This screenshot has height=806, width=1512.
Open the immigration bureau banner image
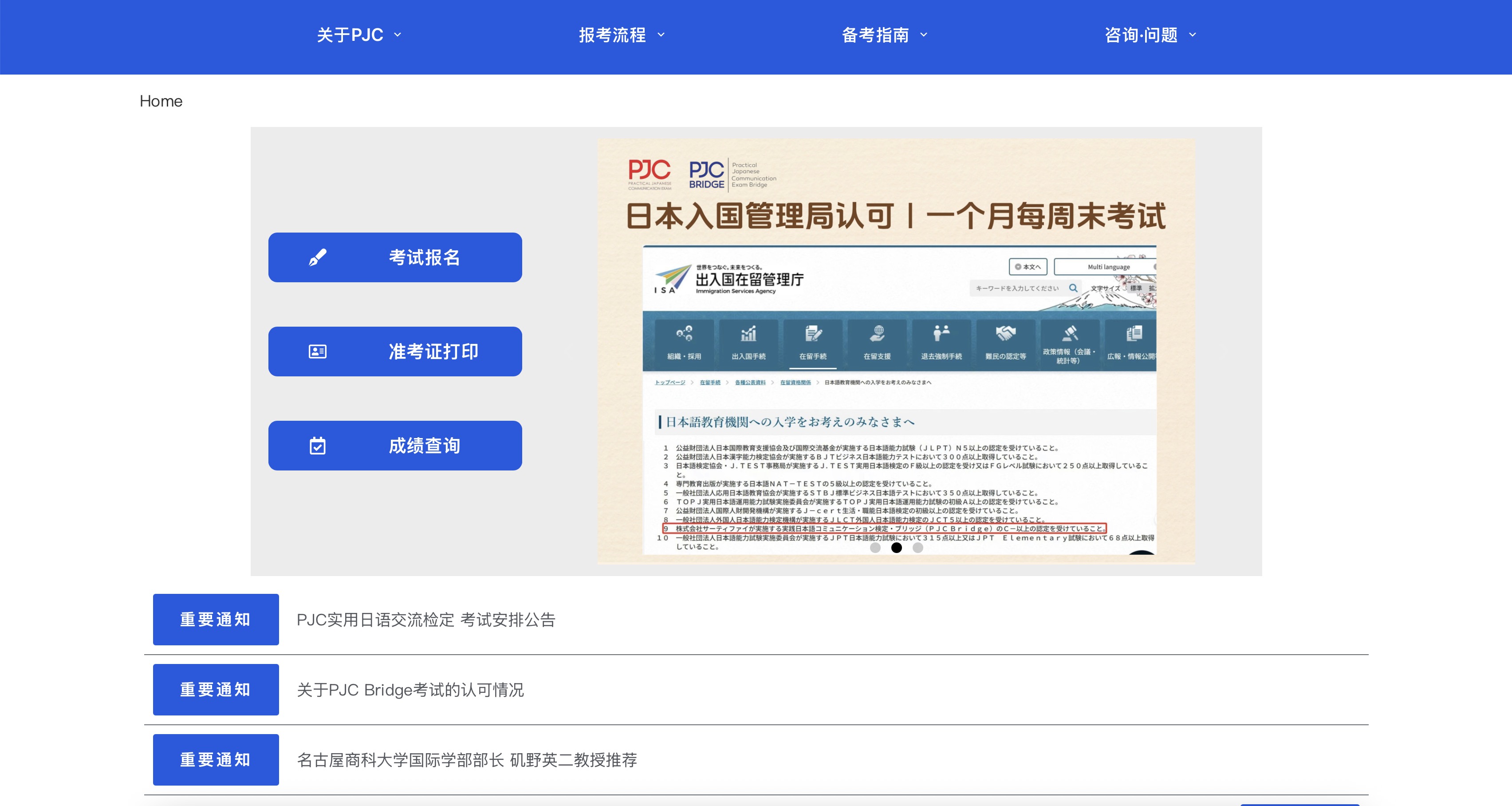[x=896, y=351]
